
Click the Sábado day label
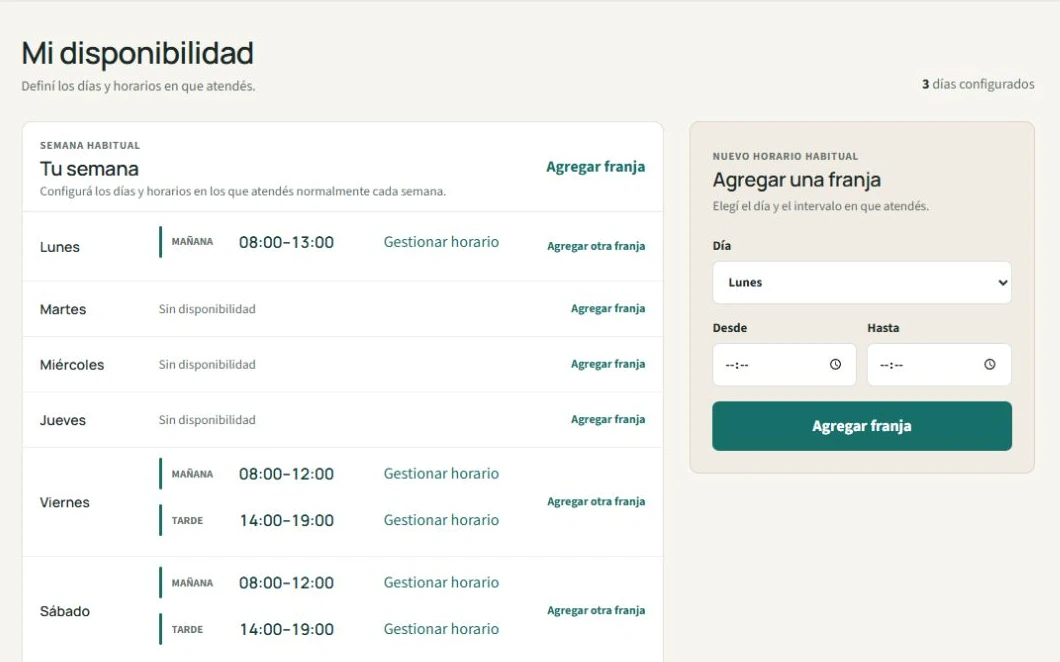pyautogui.click(x=64, y=611)
